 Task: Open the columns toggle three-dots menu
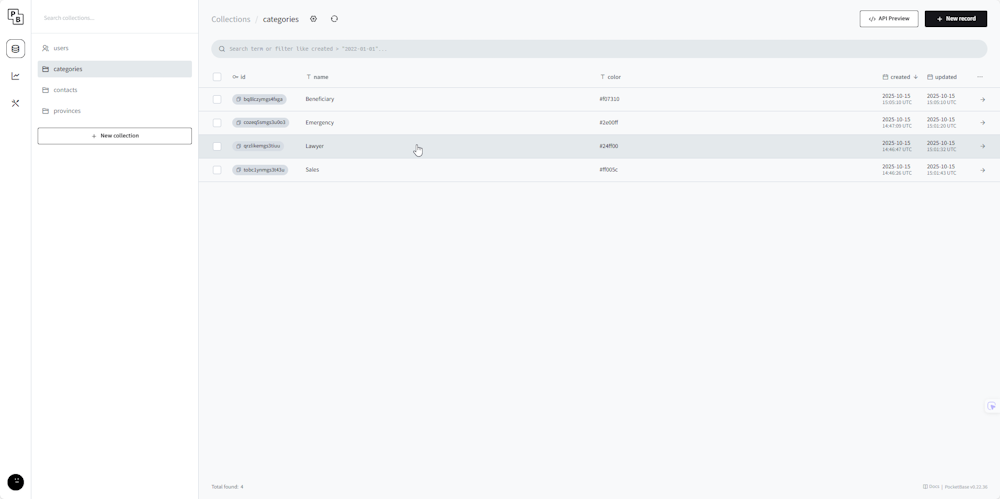pos(980,77)
